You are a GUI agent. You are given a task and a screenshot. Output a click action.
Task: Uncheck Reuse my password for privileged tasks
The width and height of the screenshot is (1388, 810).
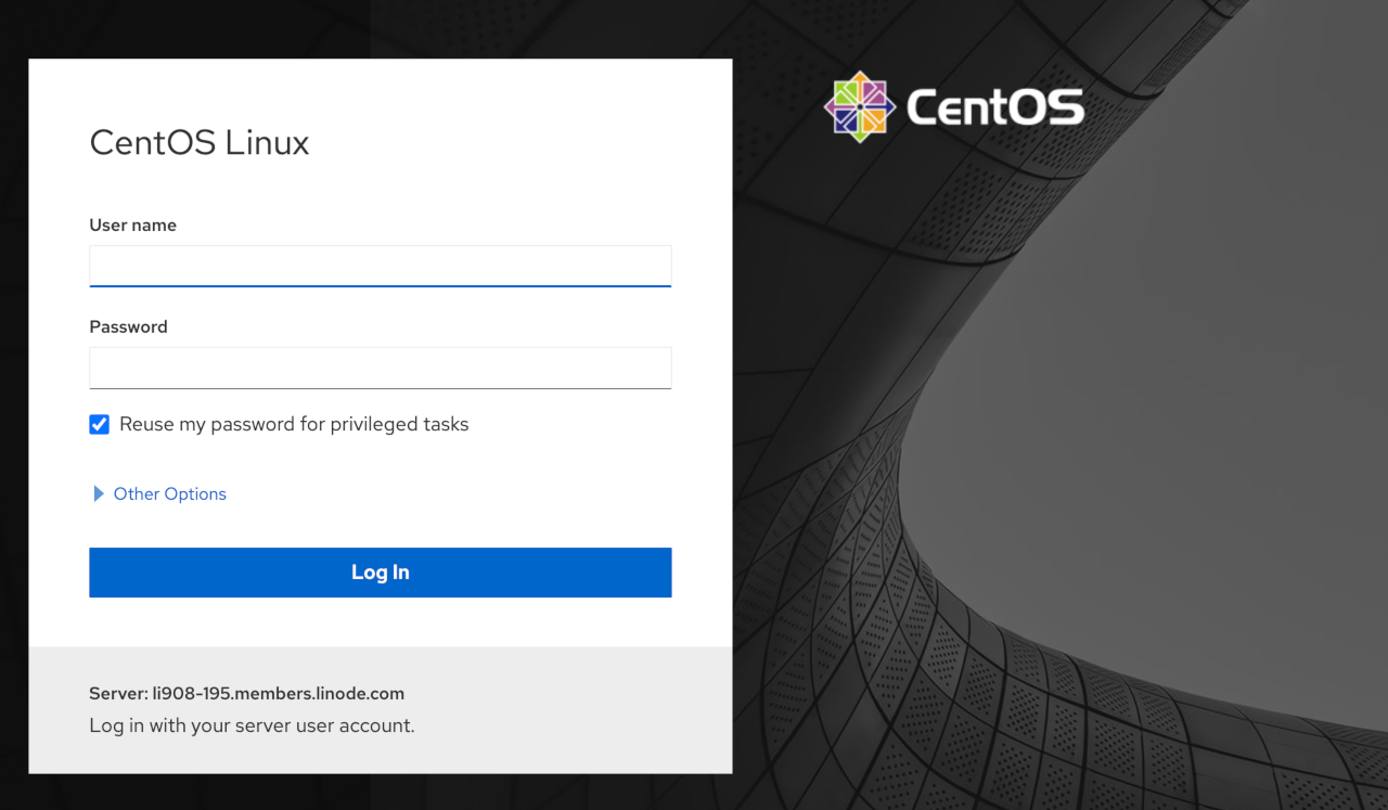click(98, 424)
